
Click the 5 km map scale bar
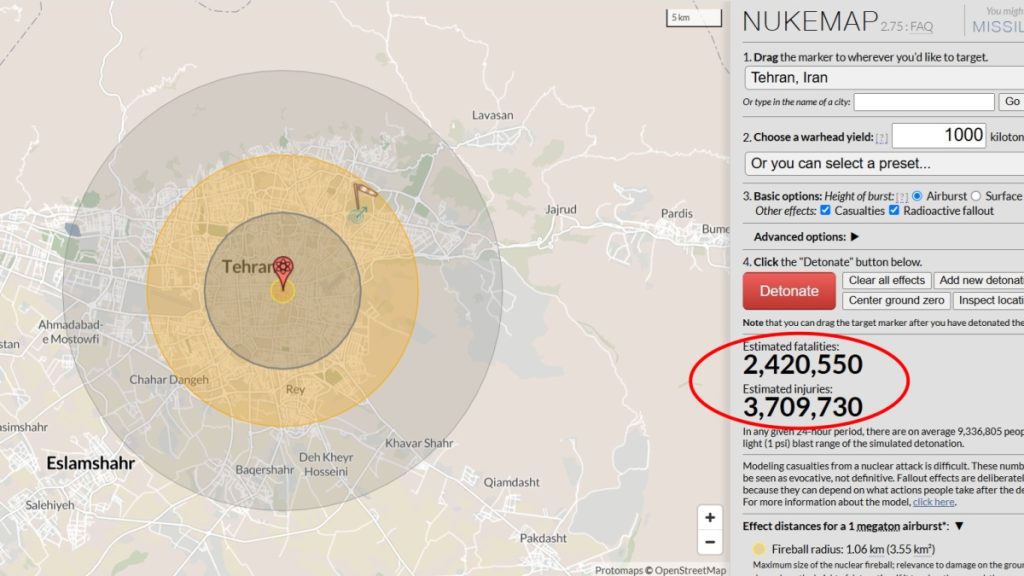(x=694, y=18)
